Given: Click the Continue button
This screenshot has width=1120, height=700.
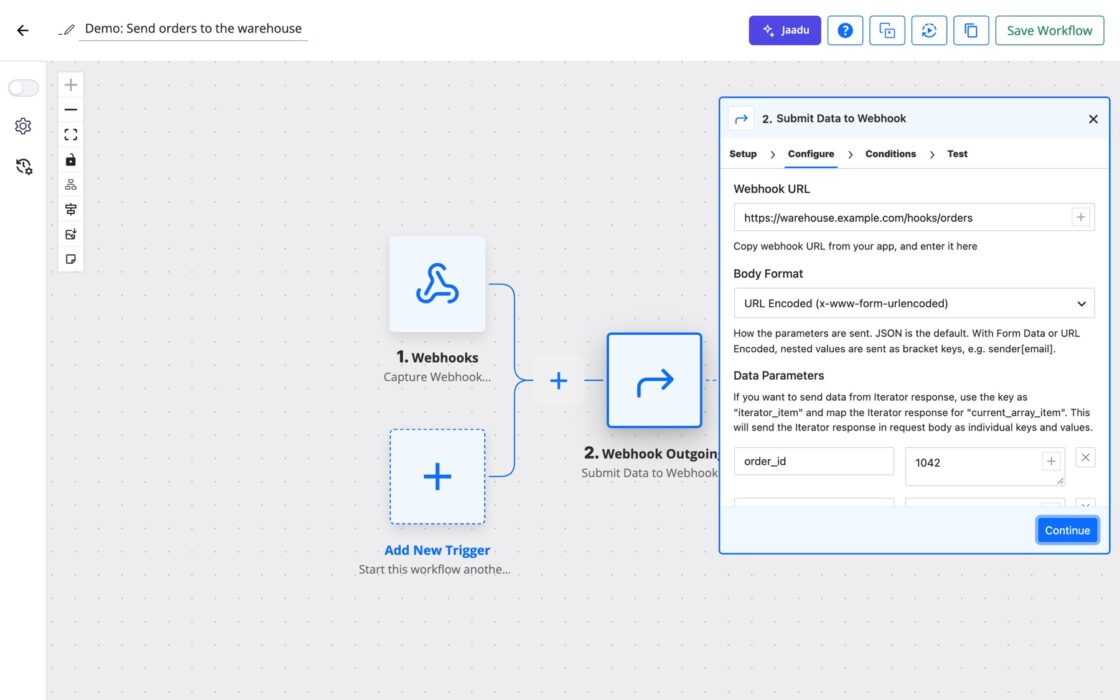Looking at the screenshot, I should (1067, 530).
